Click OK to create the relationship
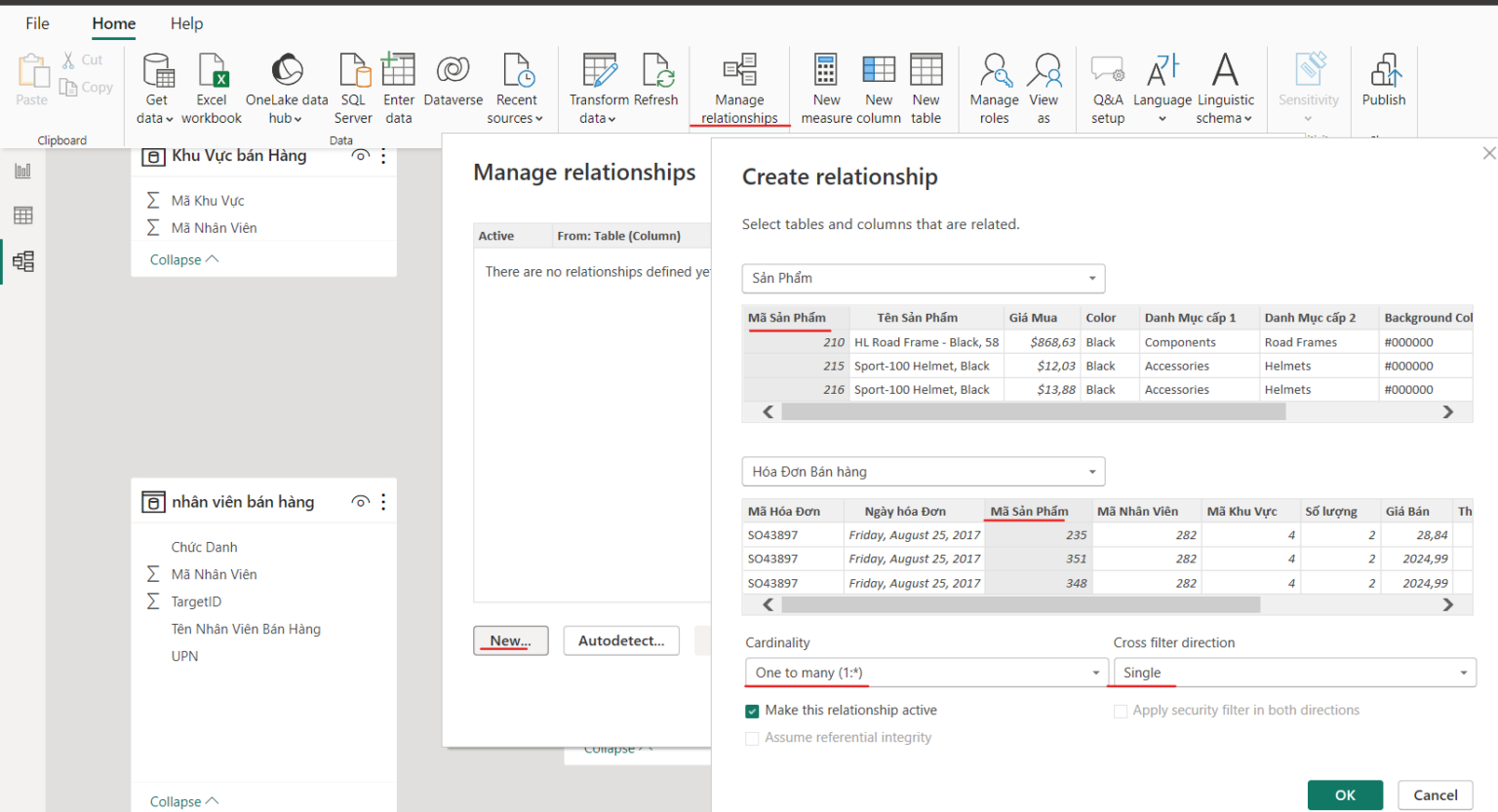 coord(1345,794)
